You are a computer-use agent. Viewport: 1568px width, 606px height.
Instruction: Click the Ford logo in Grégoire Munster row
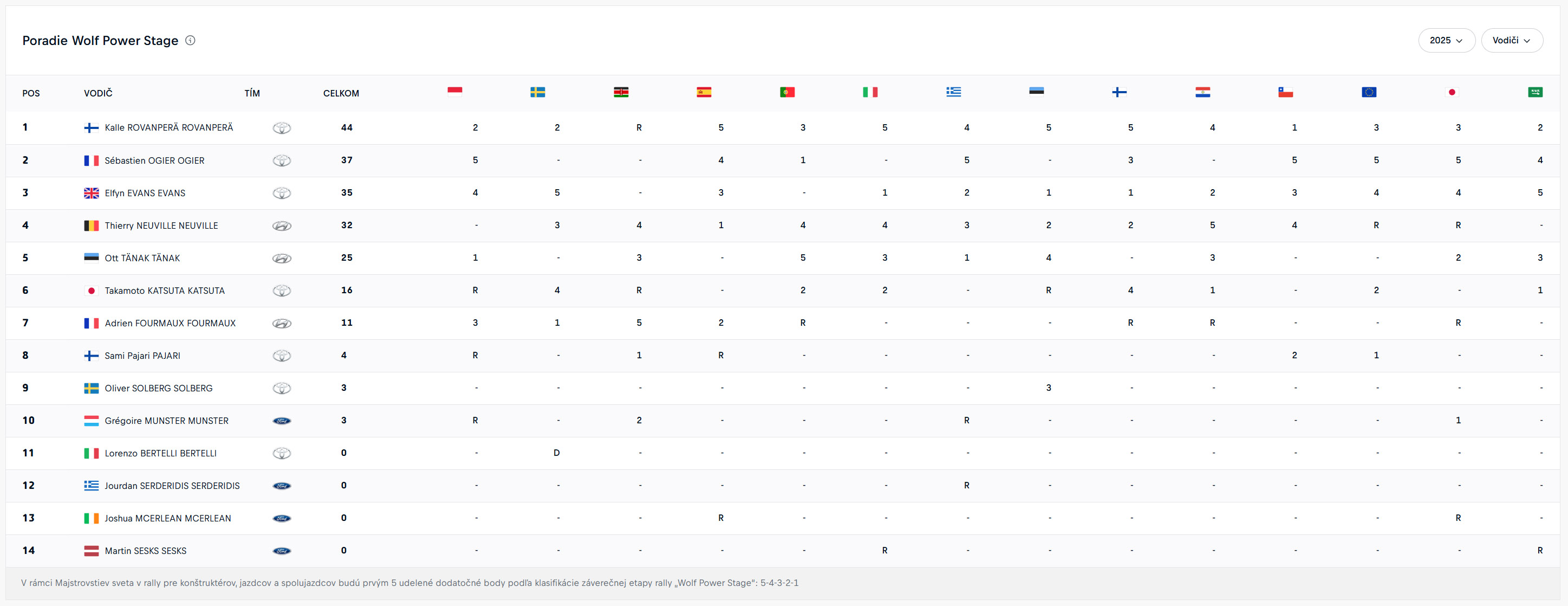click(281, 421)
